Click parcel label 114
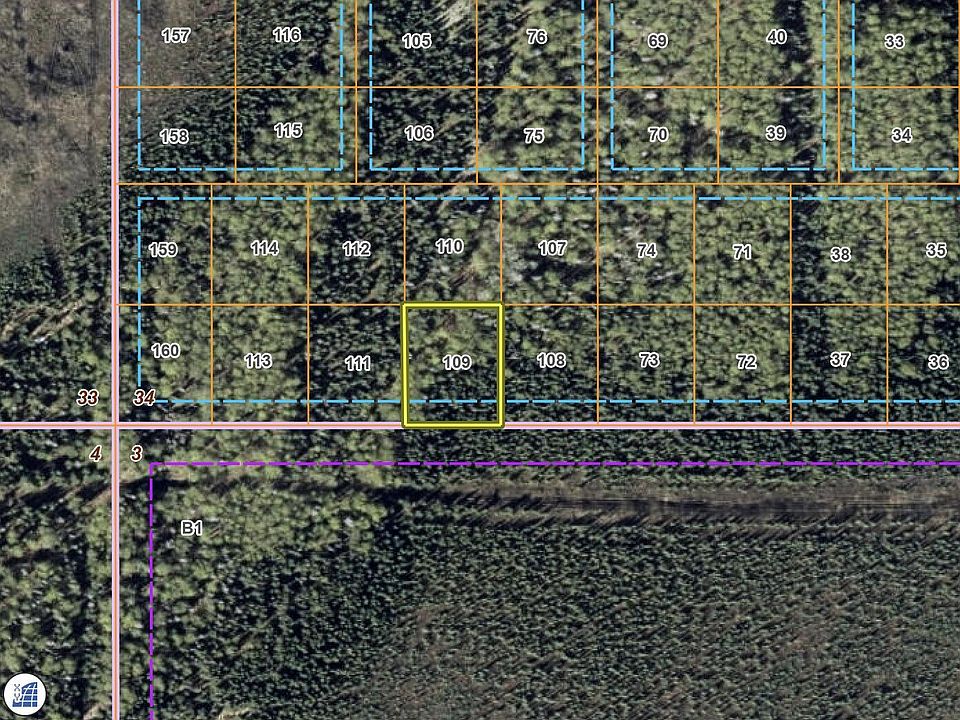Viewport: 960px width, 720px height. pyautogui.click(x=264, y=248)
